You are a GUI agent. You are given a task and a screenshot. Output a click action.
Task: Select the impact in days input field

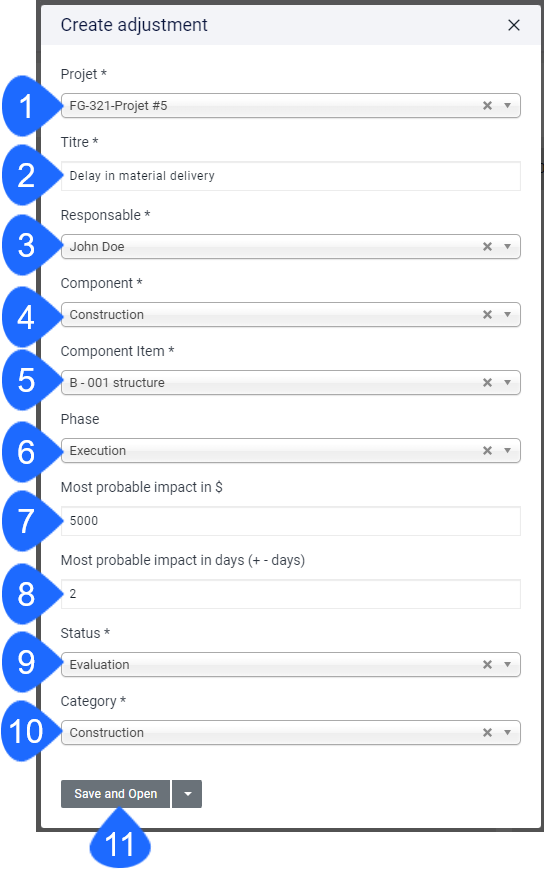point(291,594)
